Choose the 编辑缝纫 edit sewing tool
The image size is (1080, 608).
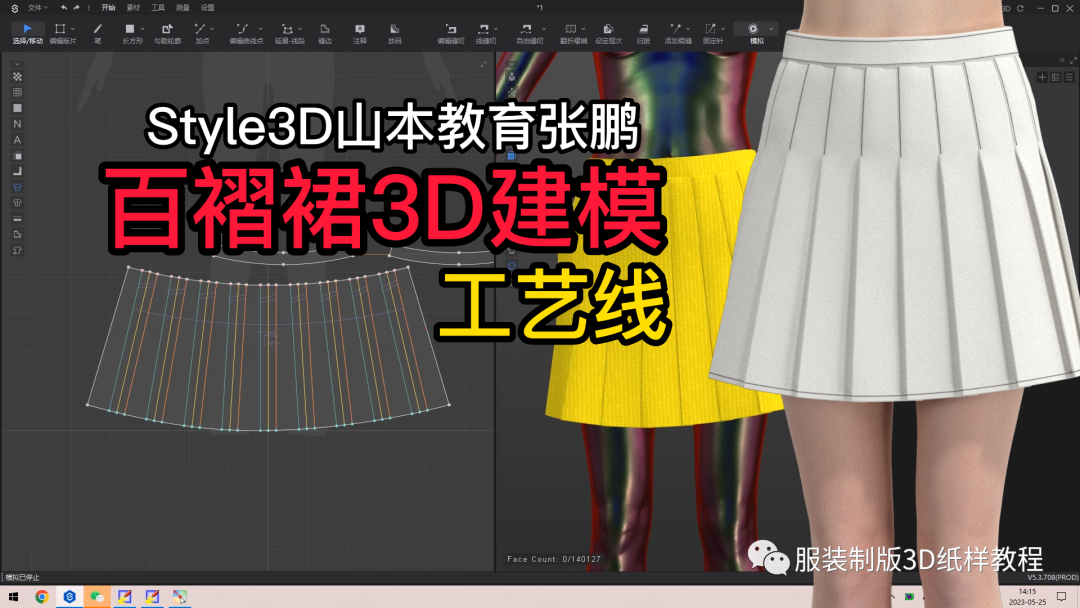[x=450, y=33]
